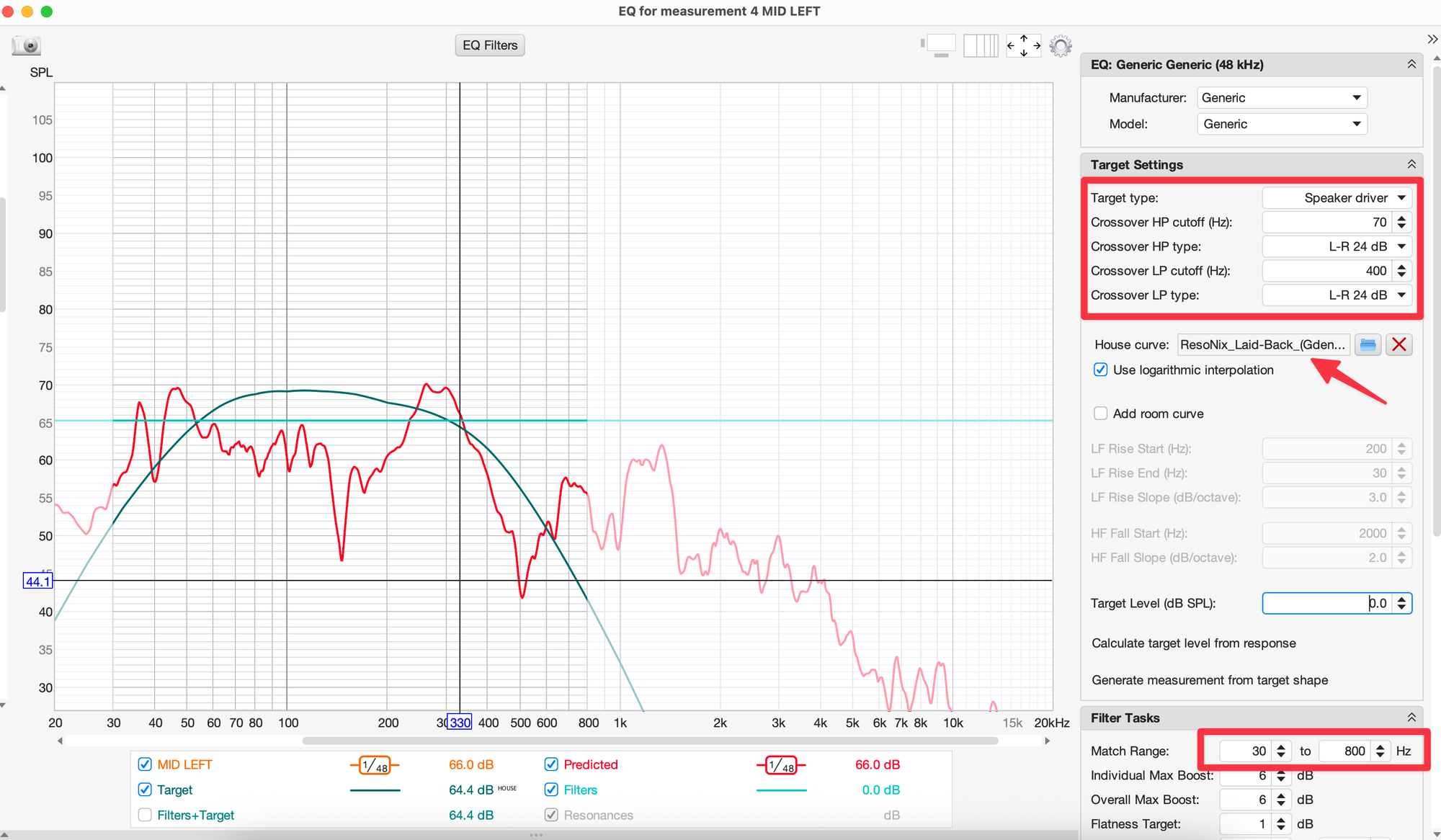This screenshot has height=840, width=1441.
Task: Click MID LEFT smoothing 1/48 icon
Action: tap(375, 765)
